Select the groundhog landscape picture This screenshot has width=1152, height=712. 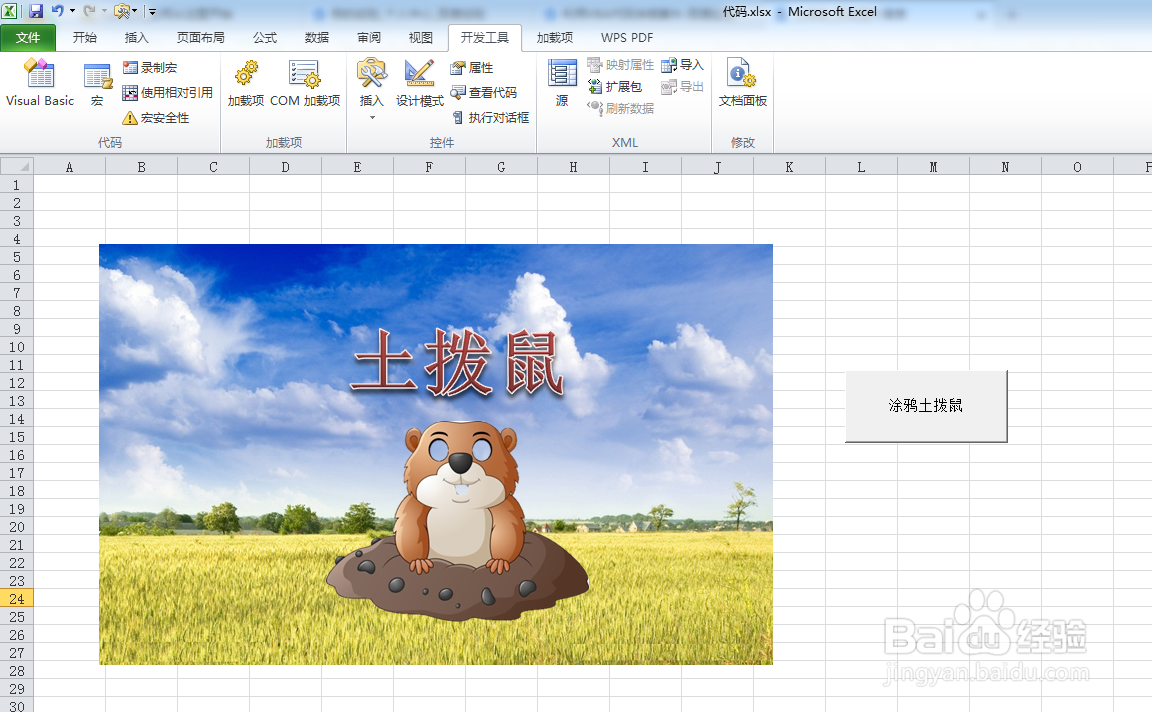tap(436, 454)
